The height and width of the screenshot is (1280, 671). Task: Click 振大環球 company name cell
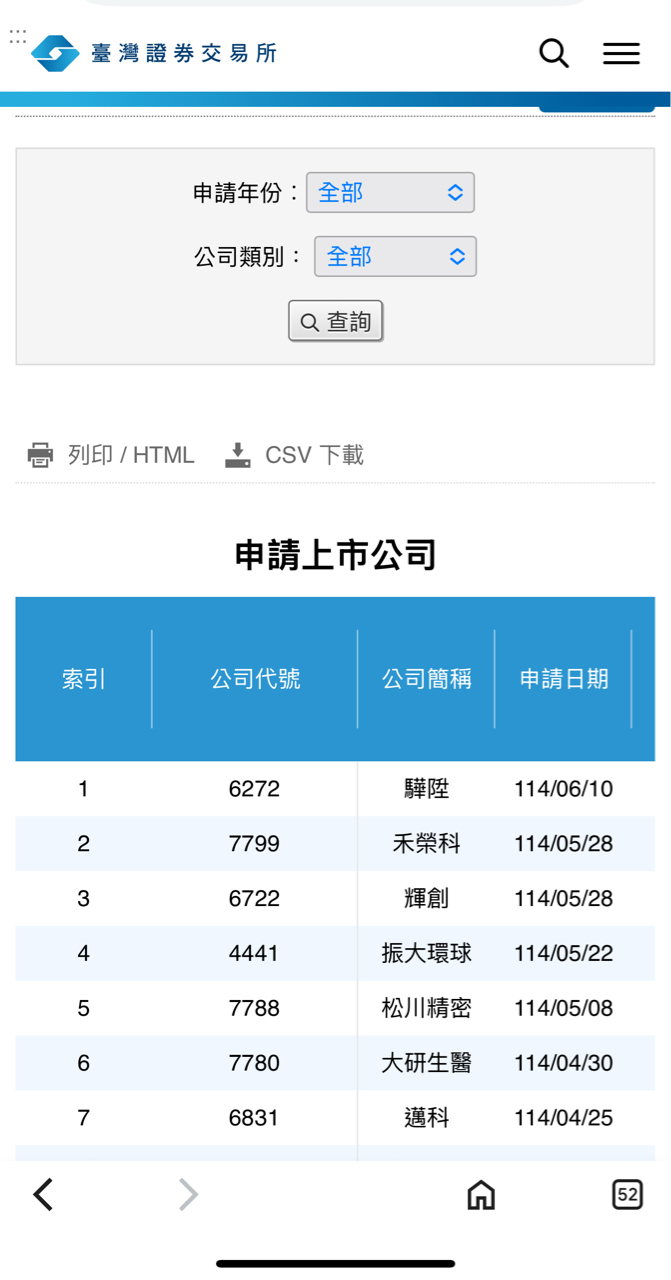pos(427,953)
